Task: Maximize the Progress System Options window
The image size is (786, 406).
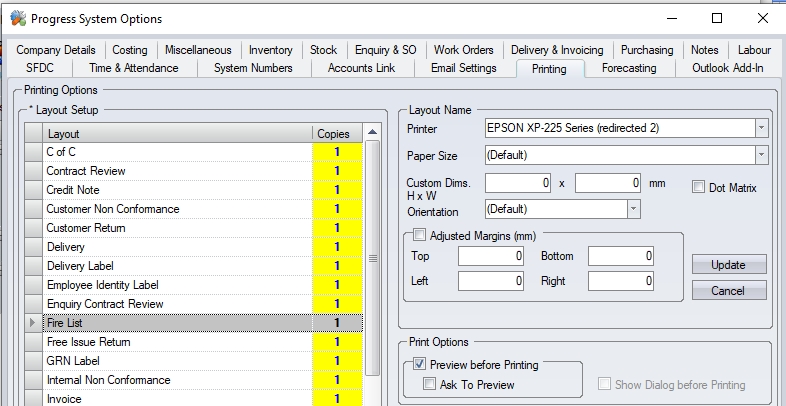Action: tap(717, 18)
